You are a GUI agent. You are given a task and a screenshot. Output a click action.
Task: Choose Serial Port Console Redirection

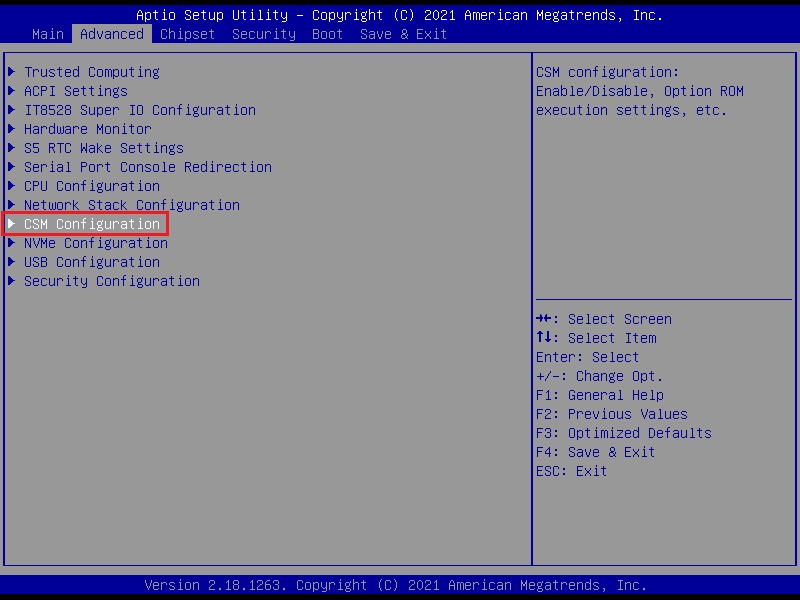[147, 167]
